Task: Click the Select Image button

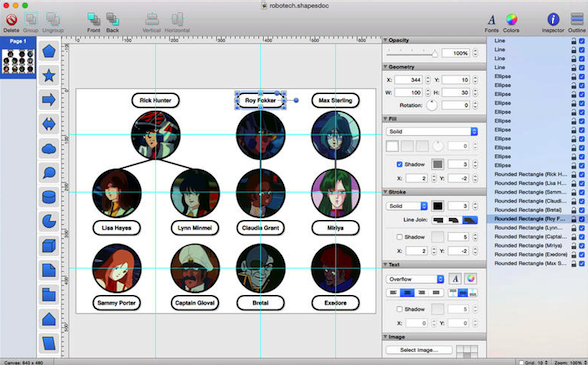Action: (x=419, y=350)
